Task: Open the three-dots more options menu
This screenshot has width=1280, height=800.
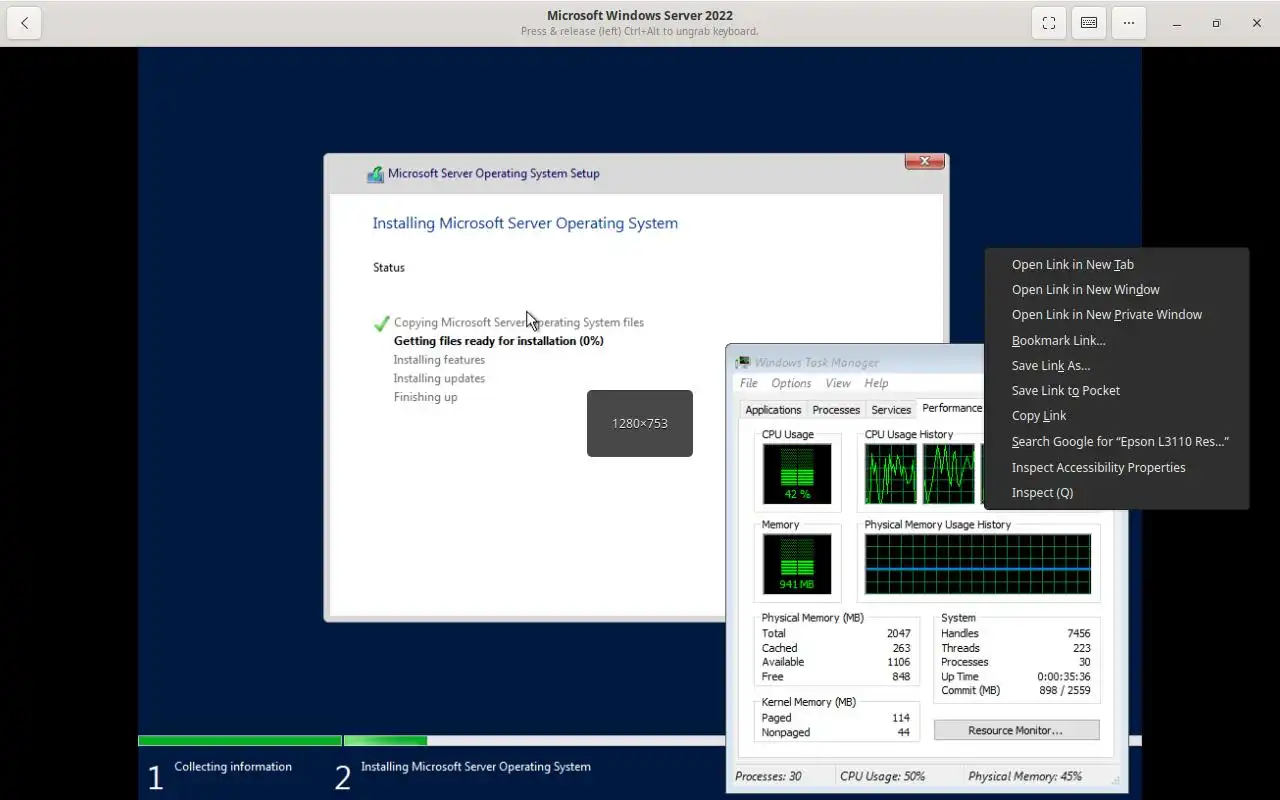Action: click(1129, 23)
